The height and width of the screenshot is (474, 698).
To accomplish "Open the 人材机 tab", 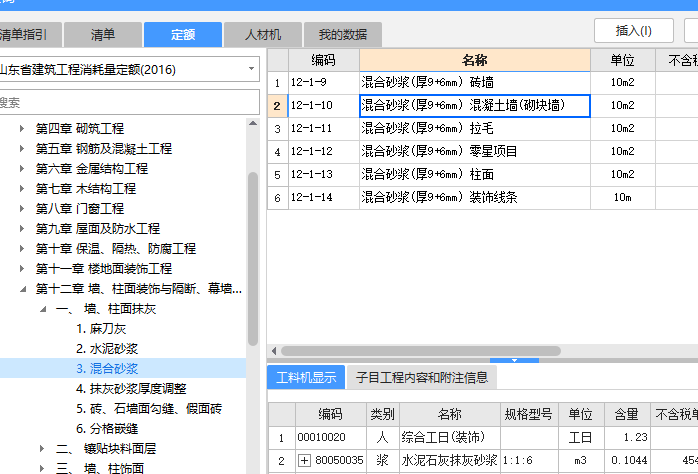I will pyautogui.click(x=263, y=35).
